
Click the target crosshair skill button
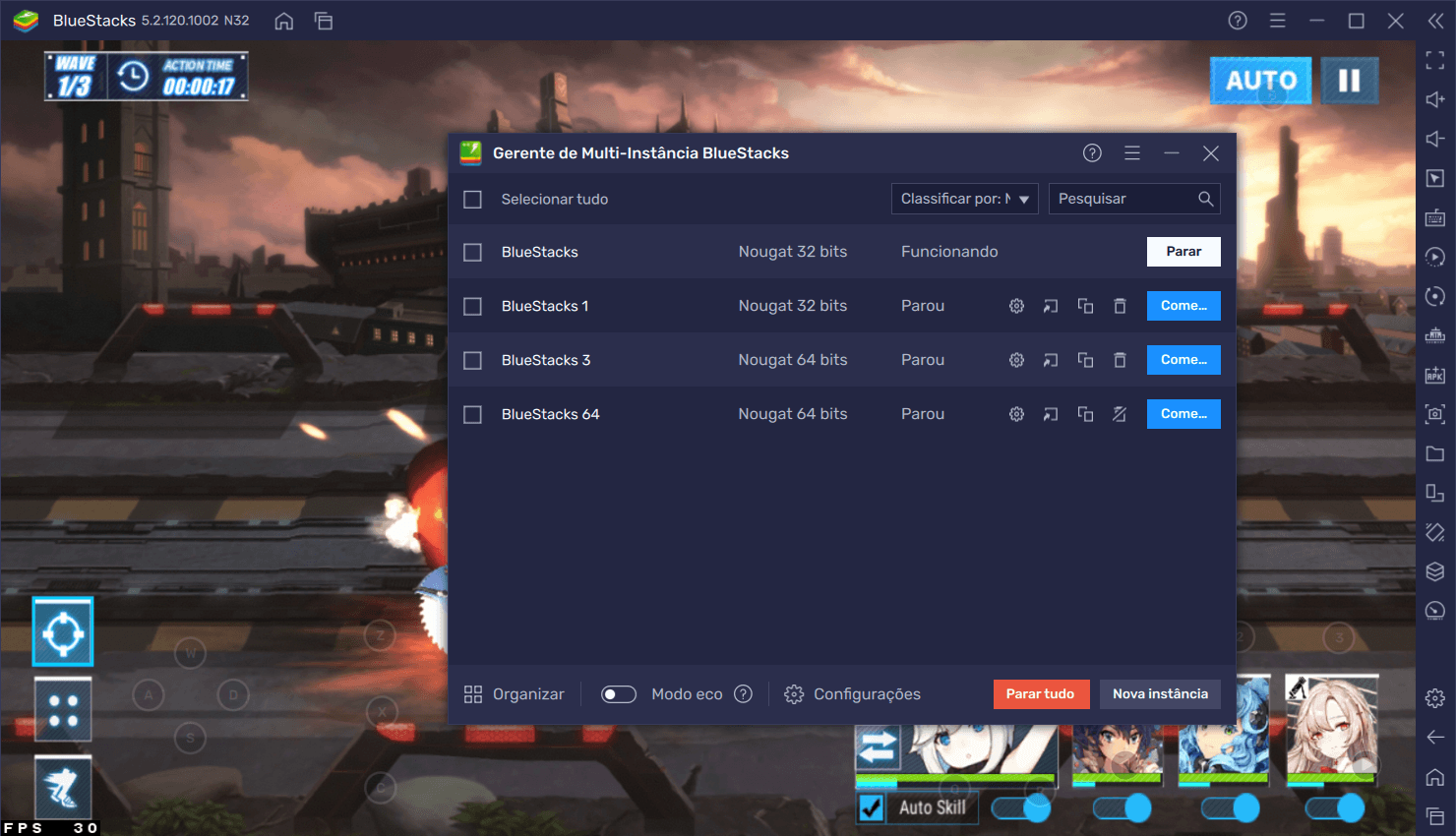(x=63, y=632)
